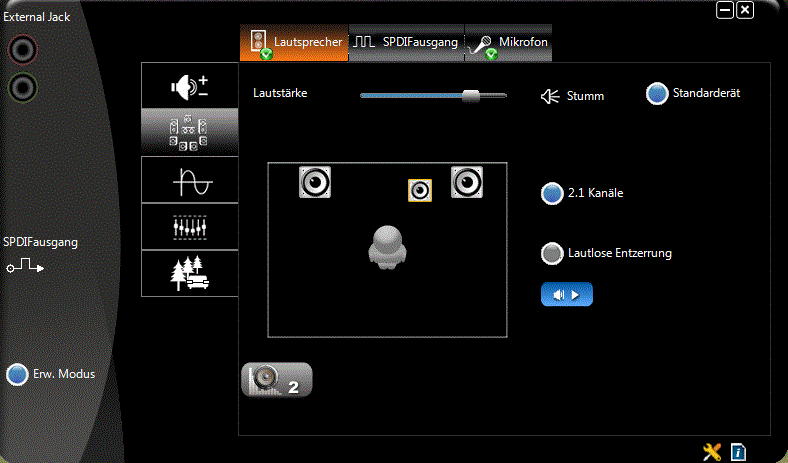Select the speaker configuration side tab
788x463 pixels.
pyautogui.click(x=190, y=132)
